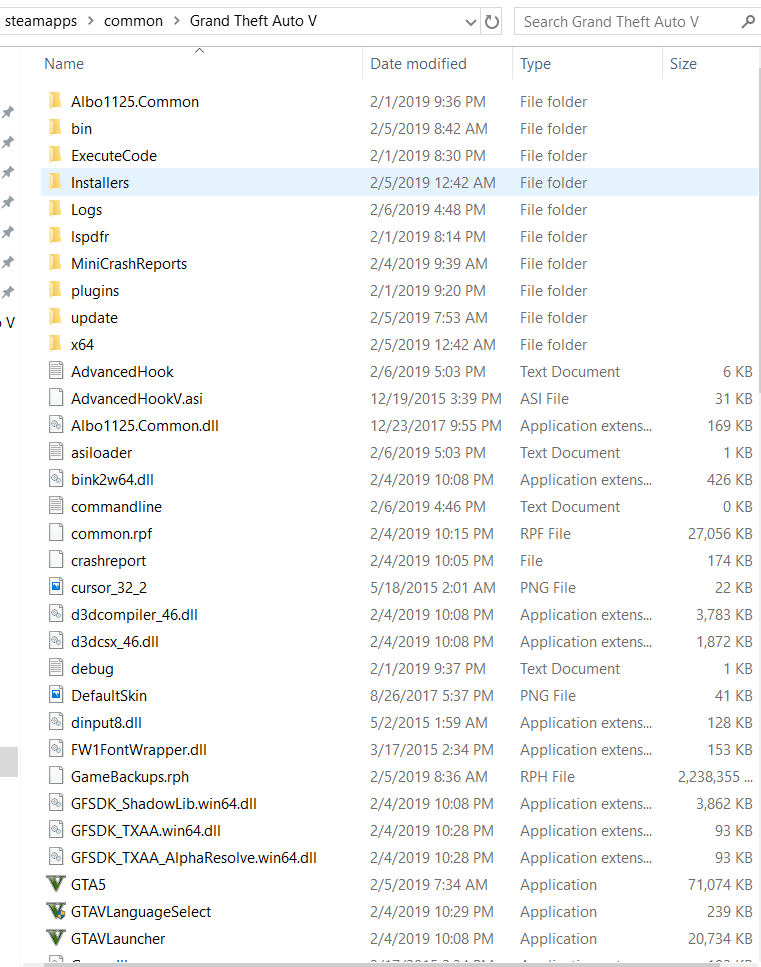The image size is (761, 967).
Task: Click the GTAVLauncher application icon
Action: point(56,938)
